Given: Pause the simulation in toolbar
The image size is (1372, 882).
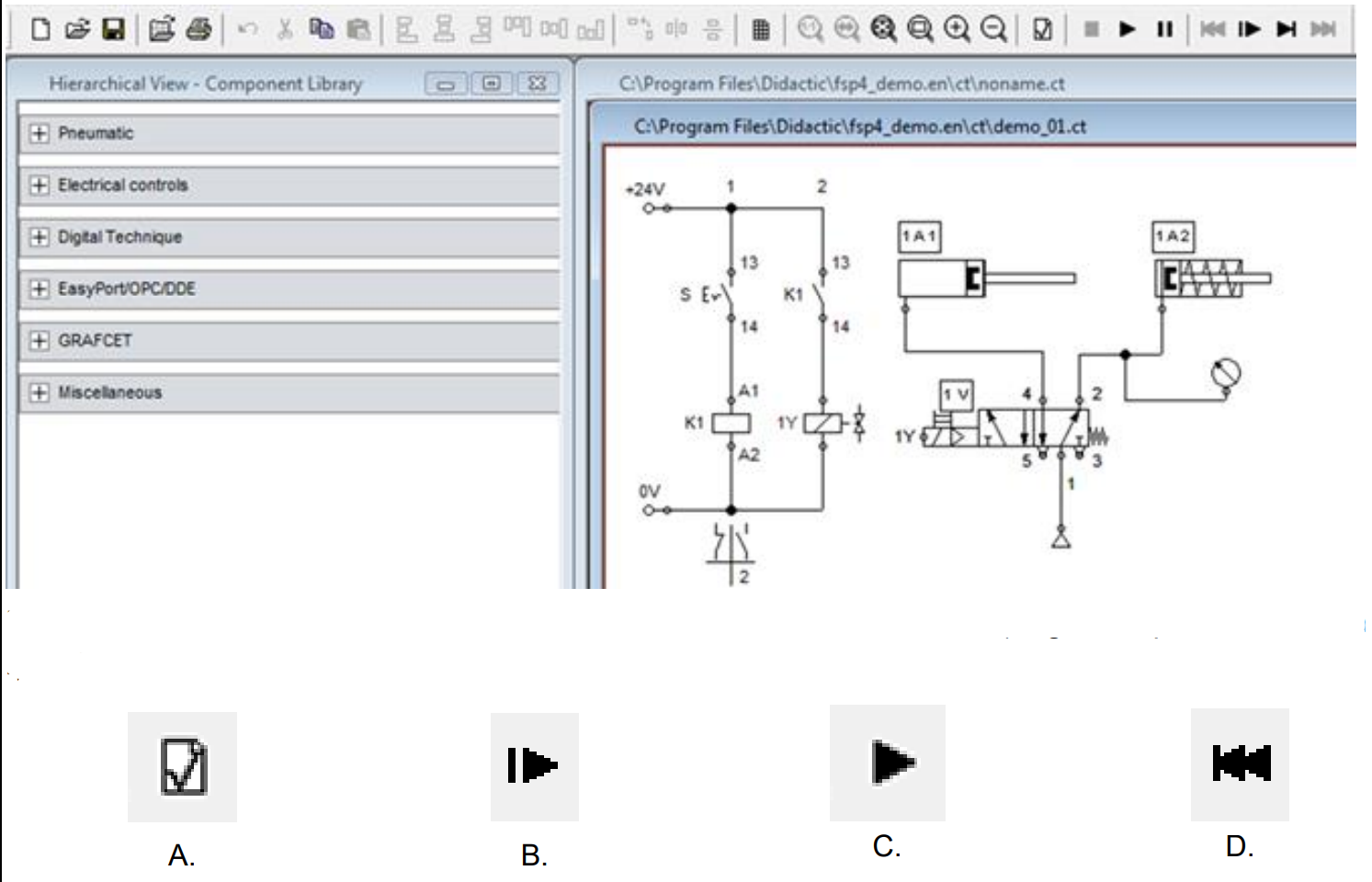Looking at the screenshot, I should 1164,29.
